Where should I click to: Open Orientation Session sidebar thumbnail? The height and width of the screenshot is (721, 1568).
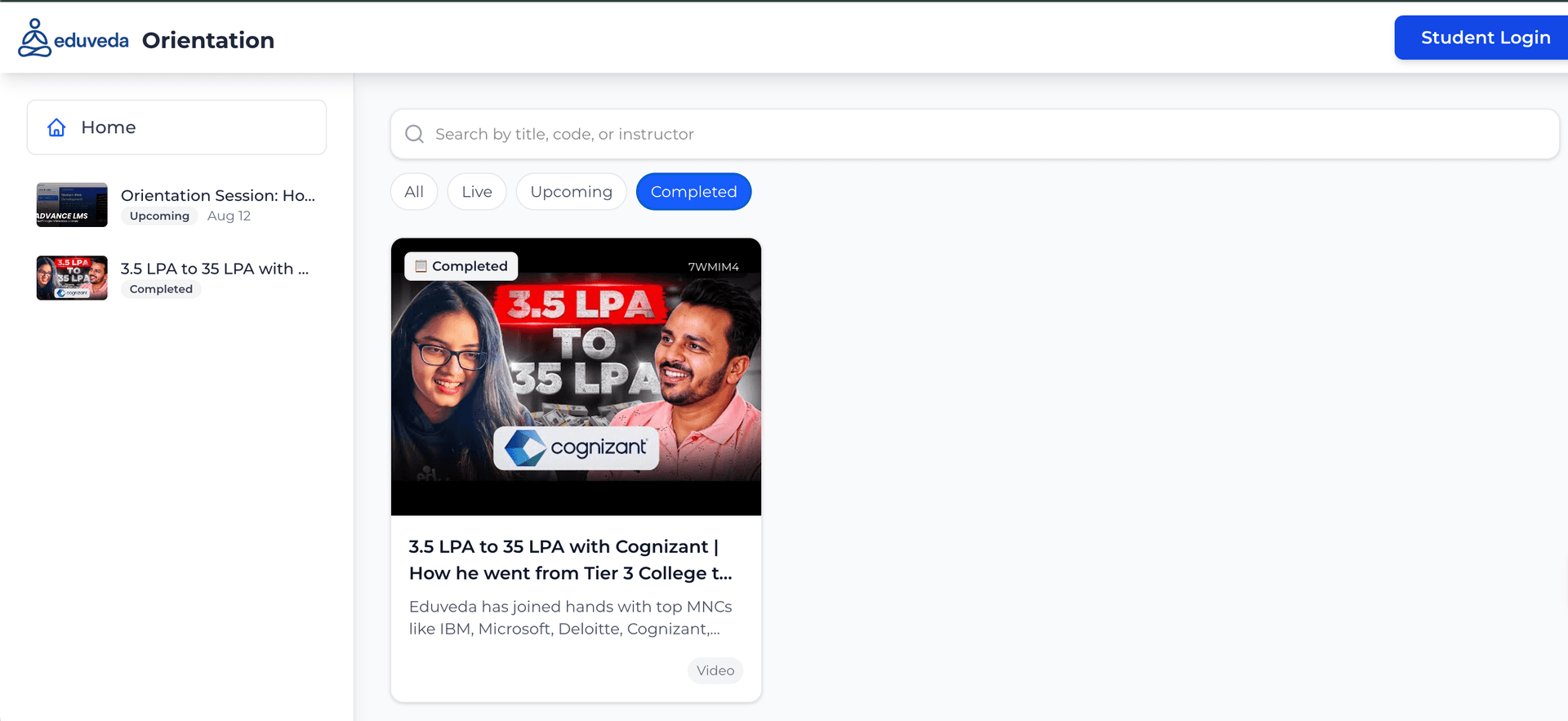(72, 205)
